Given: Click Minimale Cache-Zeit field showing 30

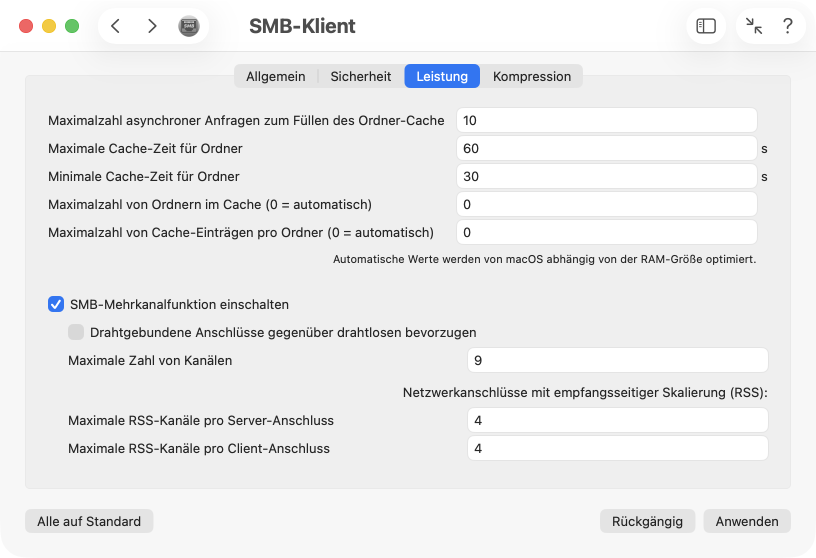Looking at the screenshot, I should (x=607, y=176).
